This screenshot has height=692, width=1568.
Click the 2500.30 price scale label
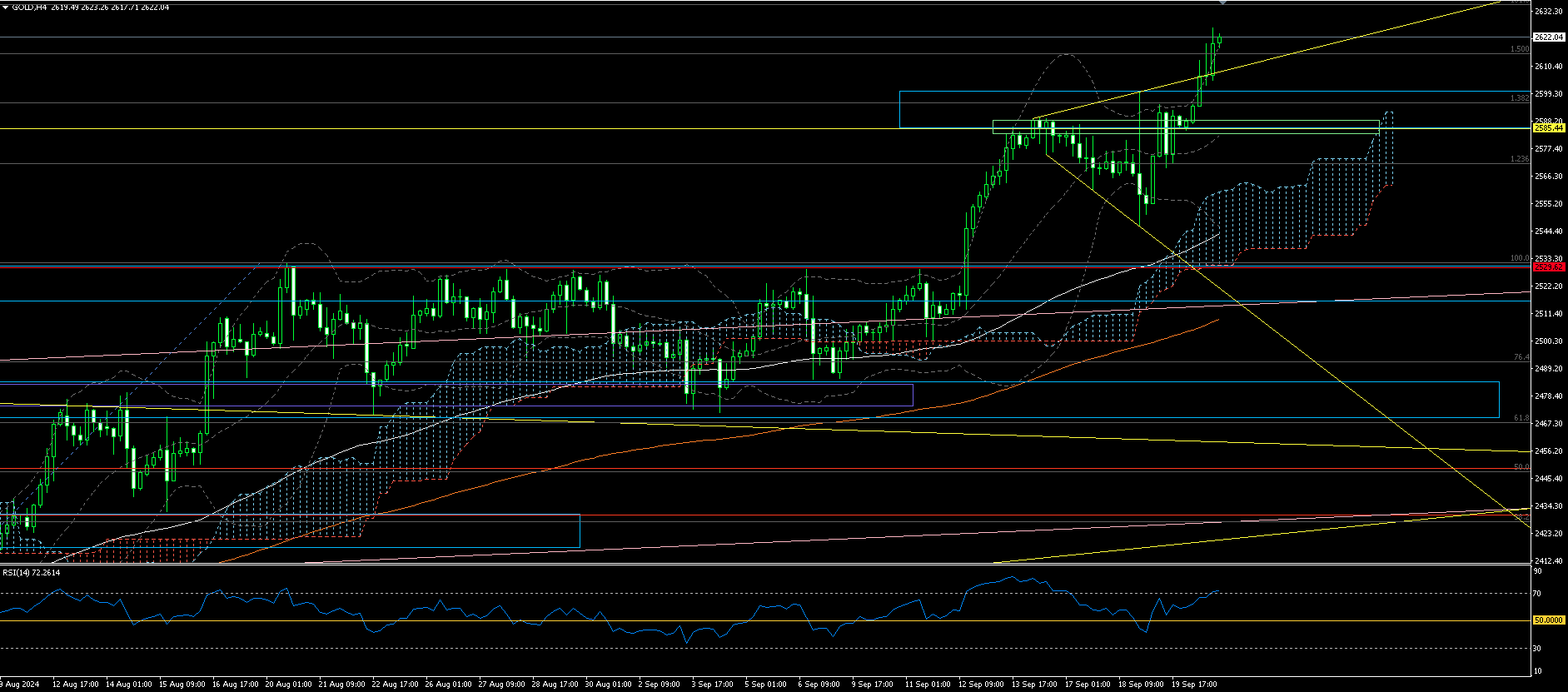pyautogui.click(x=1548, y=341)
